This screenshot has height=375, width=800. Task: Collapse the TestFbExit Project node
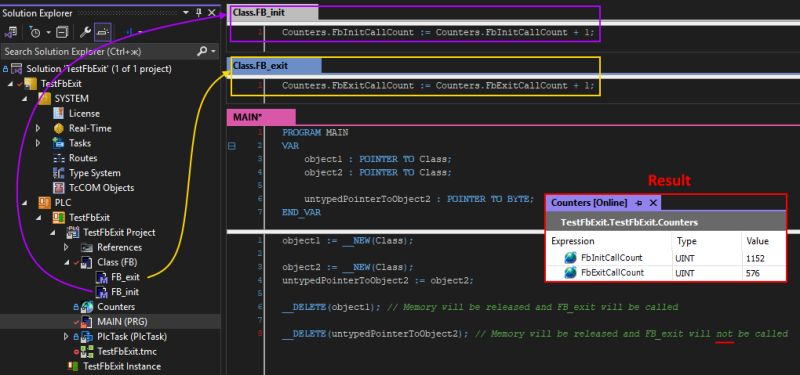pyautogui.click(x=53, y=233)
